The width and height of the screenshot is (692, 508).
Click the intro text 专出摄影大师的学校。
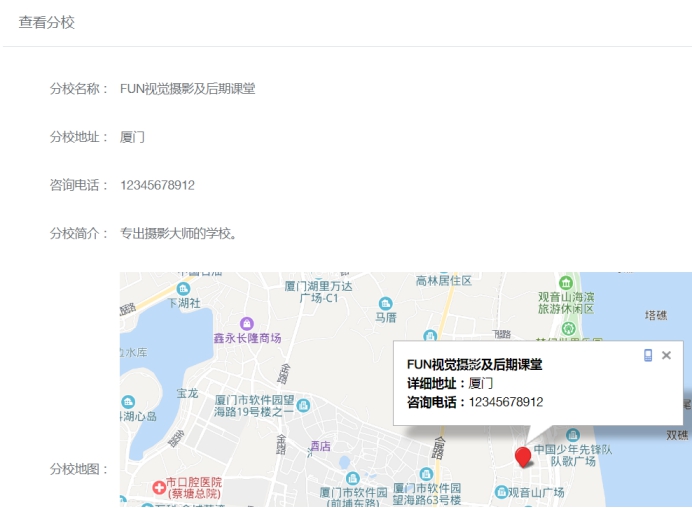[x=179, y=233]
